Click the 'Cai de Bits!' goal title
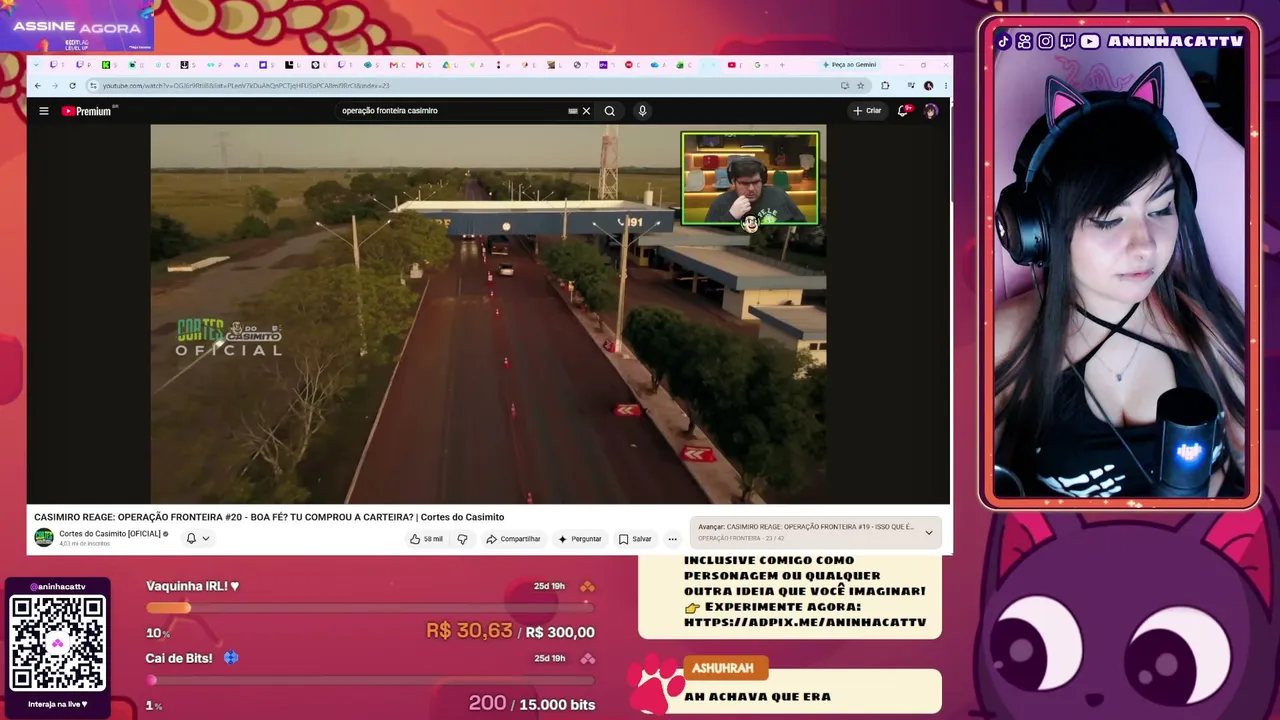 pos(179,658)
